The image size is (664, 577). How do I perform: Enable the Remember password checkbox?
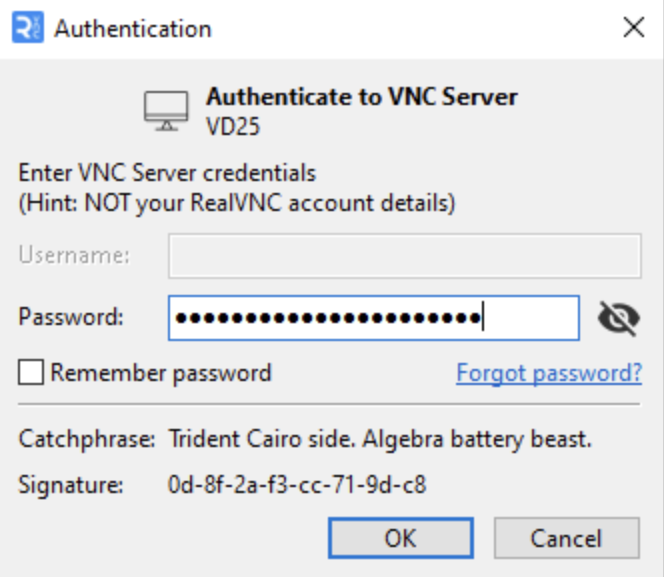pyautogui.click(x=30, y=373)
